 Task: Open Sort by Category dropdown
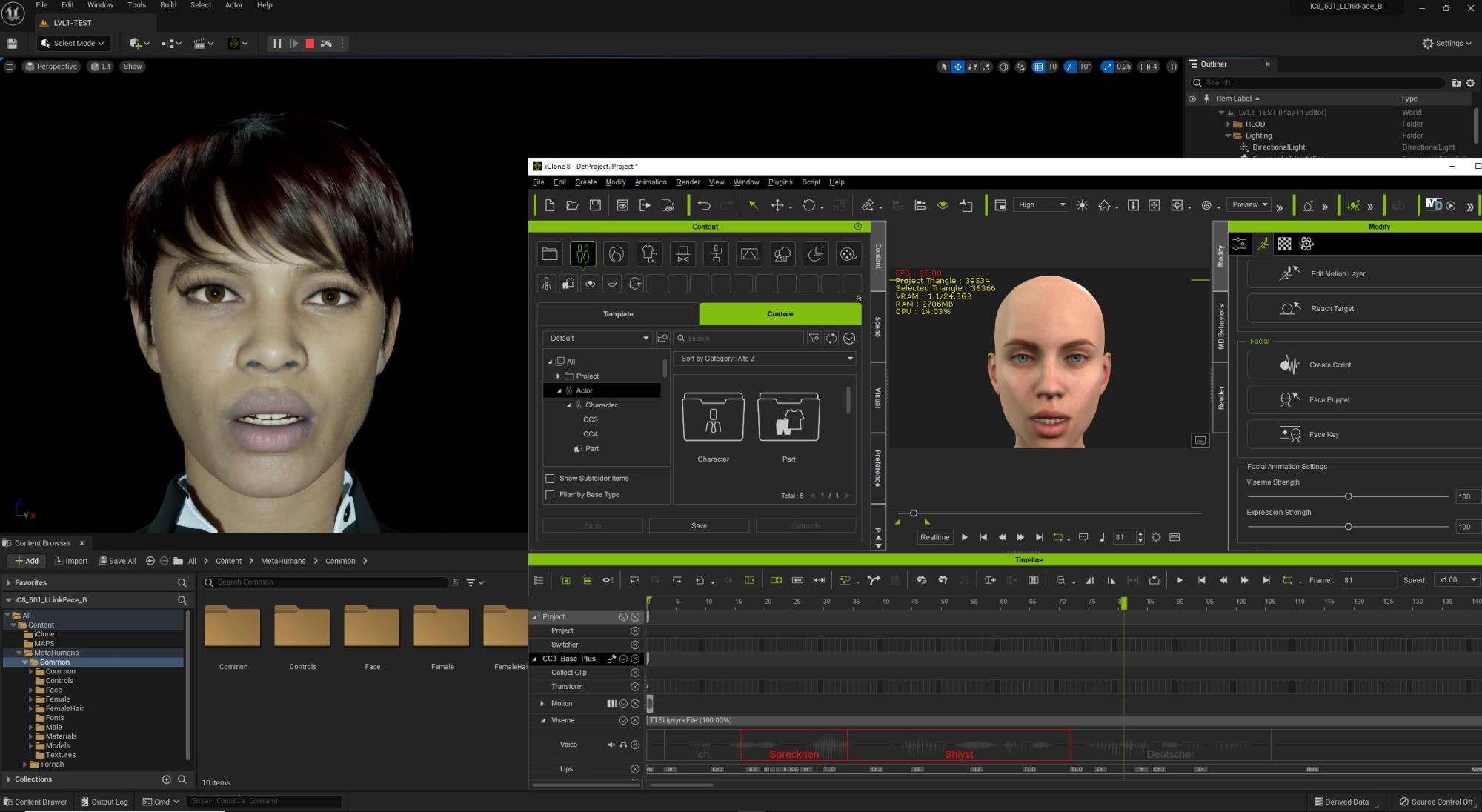(765, 359)
